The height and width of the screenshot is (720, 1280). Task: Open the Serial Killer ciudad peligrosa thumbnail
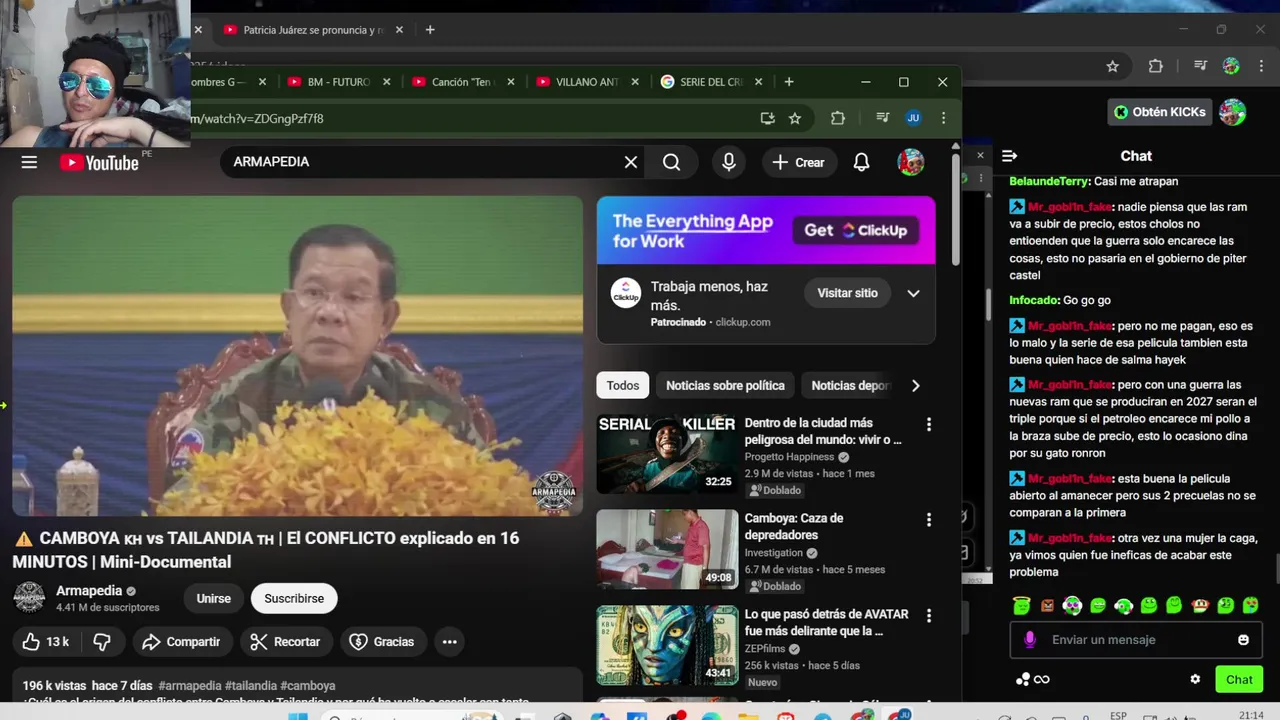[x=667, y=454]
